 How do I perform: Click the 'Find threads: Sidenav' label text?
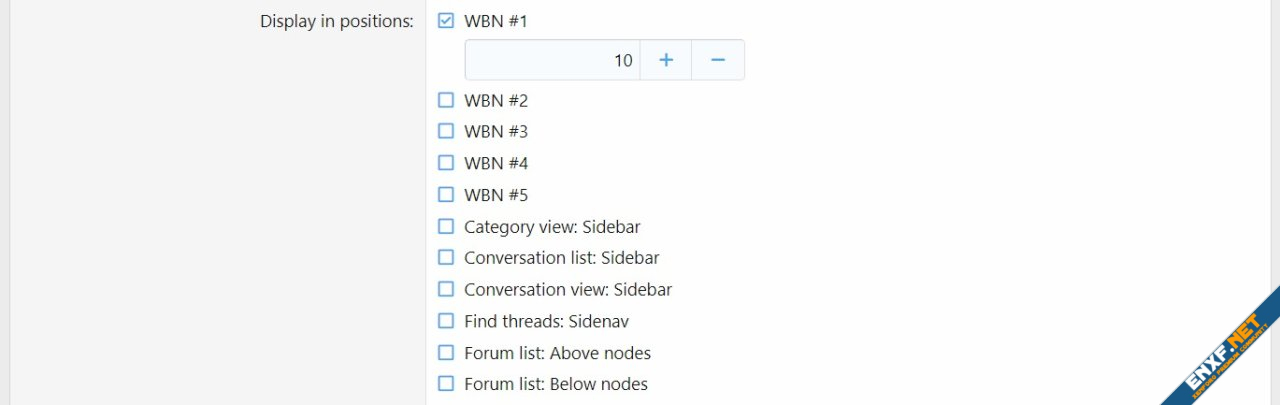pos(546,321)
